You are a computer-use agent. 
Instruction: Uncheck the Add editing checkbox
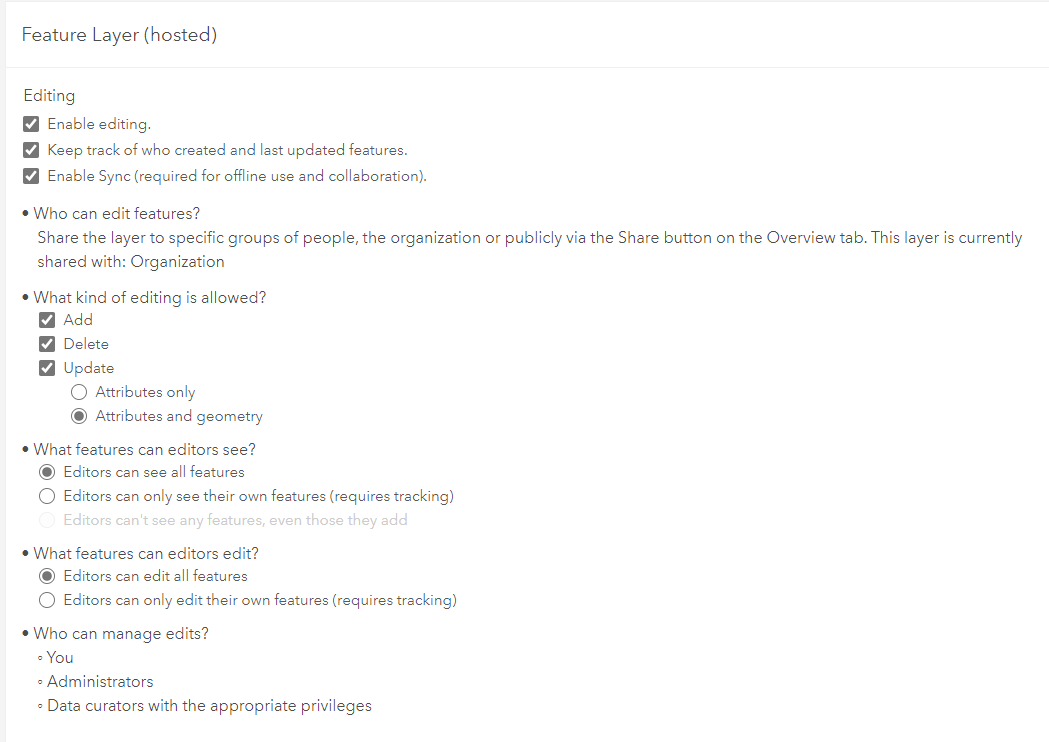pyautogui.click(x=47, y=320)
